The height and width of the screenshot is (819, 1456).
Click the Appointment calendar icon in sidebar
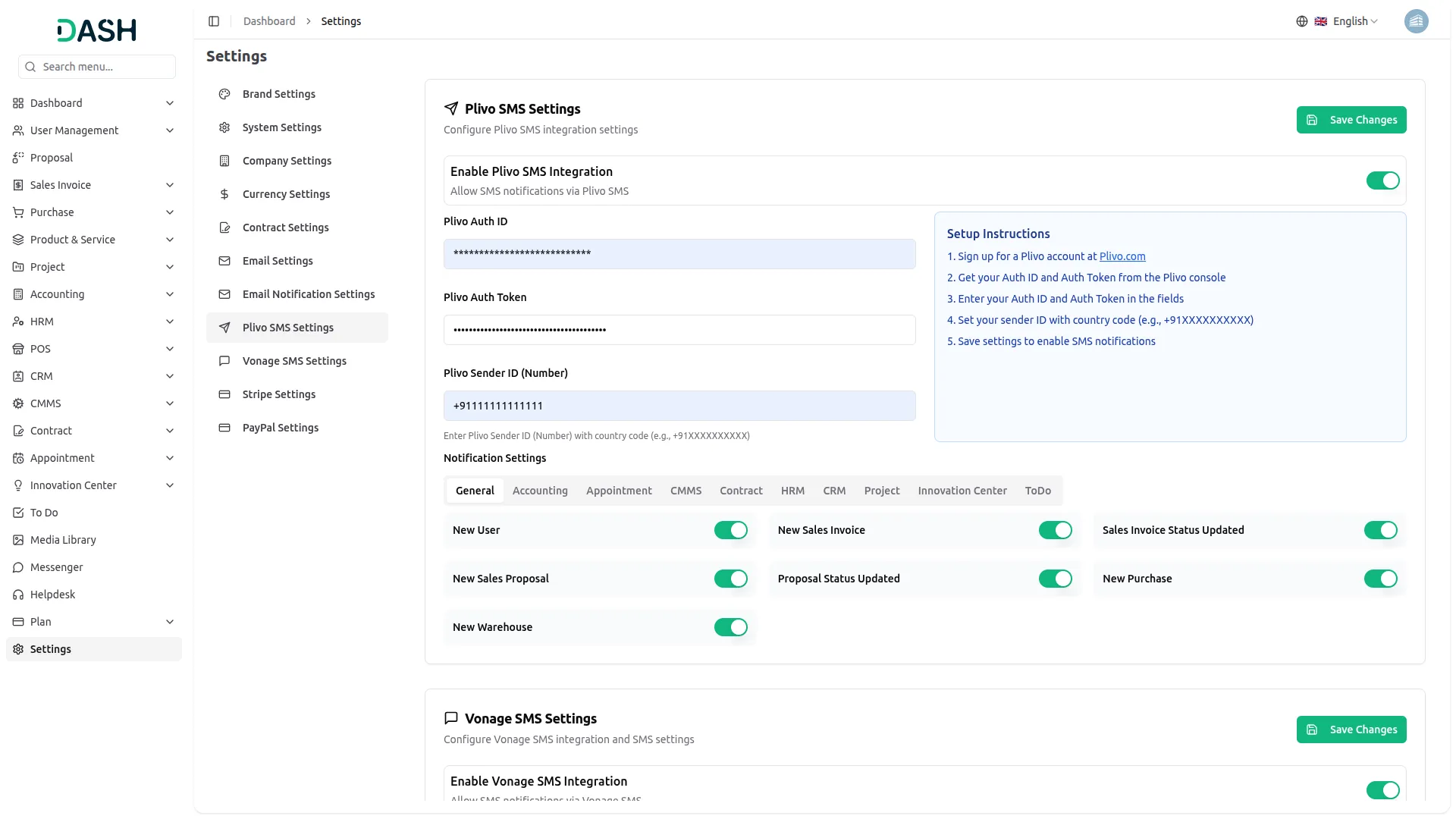click(x=18, y=458)
